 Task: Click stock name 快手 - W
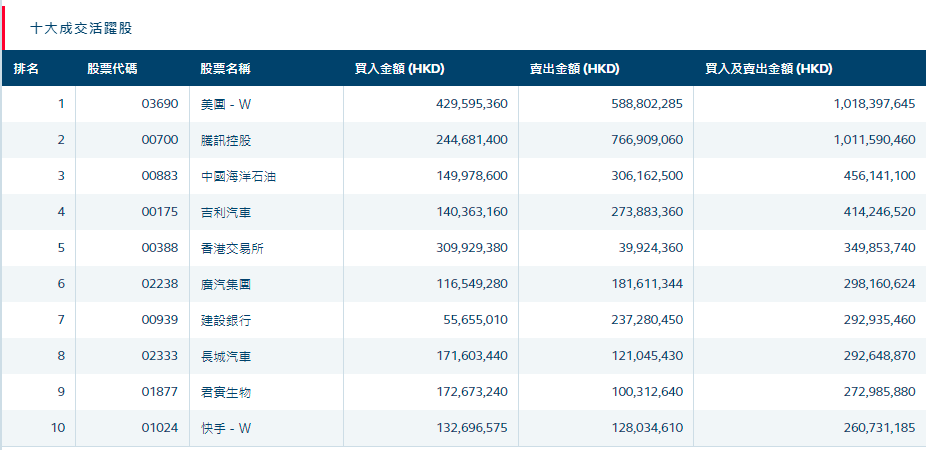226,428
